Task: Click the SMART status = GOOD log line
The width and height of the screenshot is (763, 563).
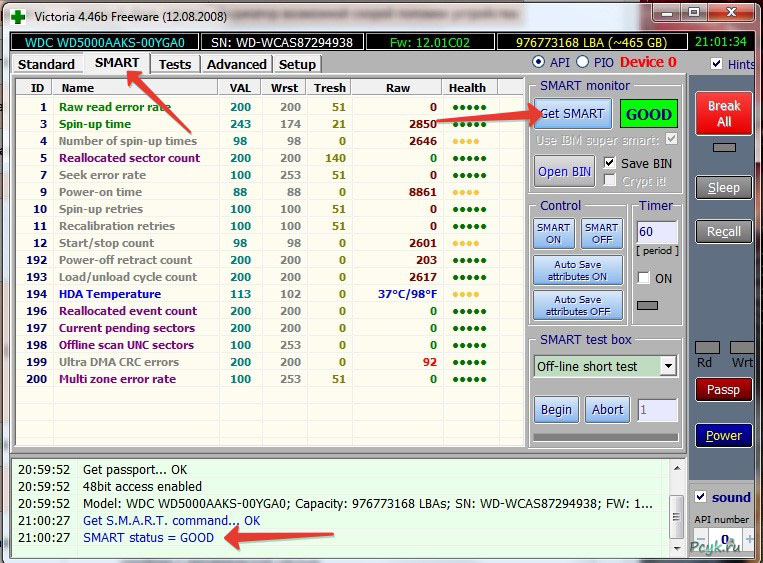Action: 148,538
